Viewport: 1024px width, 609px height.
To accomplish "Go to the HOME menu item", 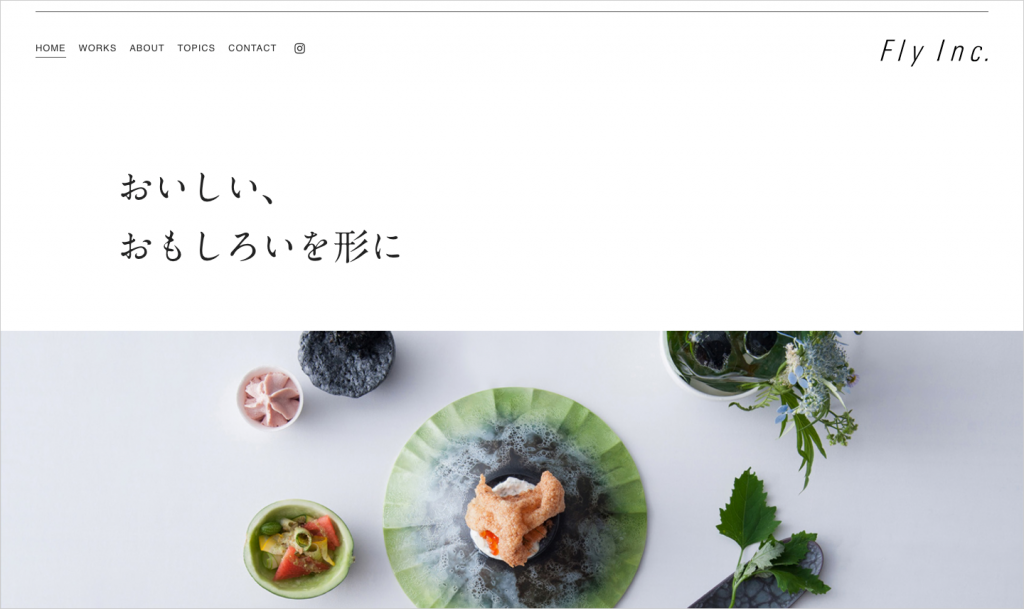I will click(50, 48).
